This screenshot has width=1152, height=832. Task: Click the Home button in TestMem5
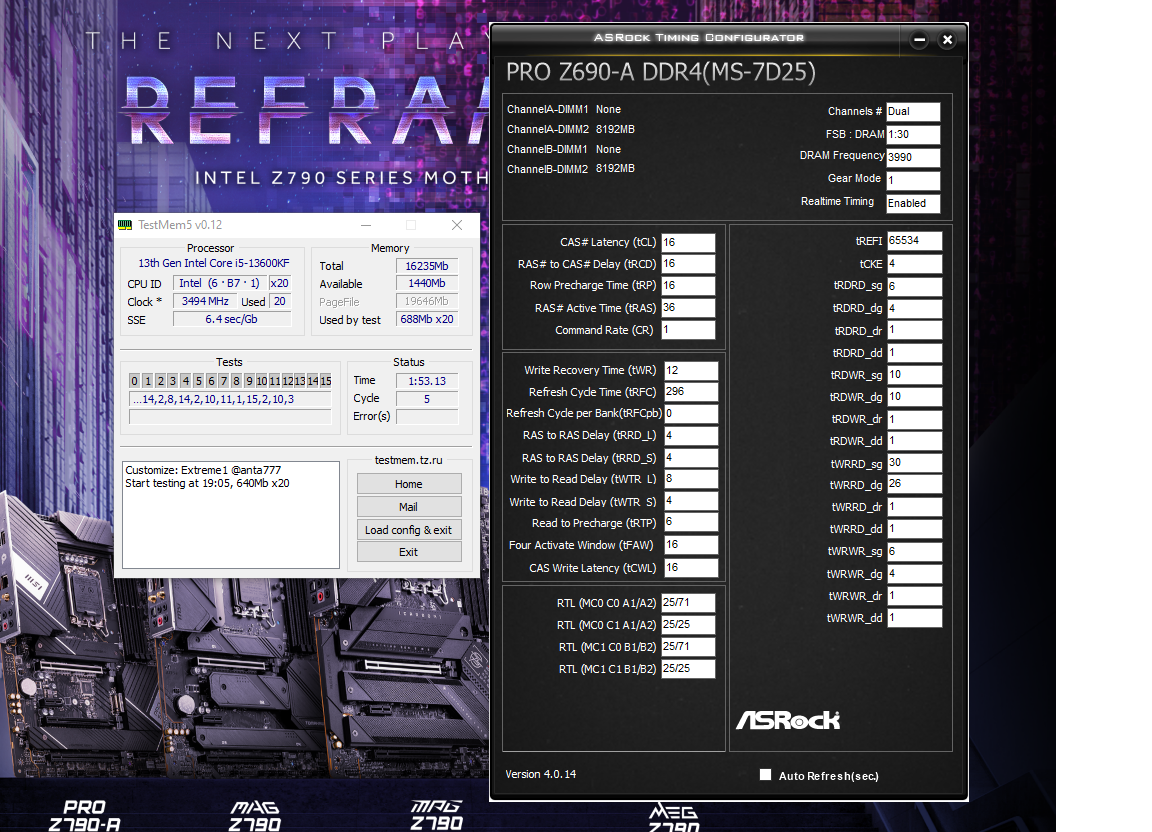(409, 484)
